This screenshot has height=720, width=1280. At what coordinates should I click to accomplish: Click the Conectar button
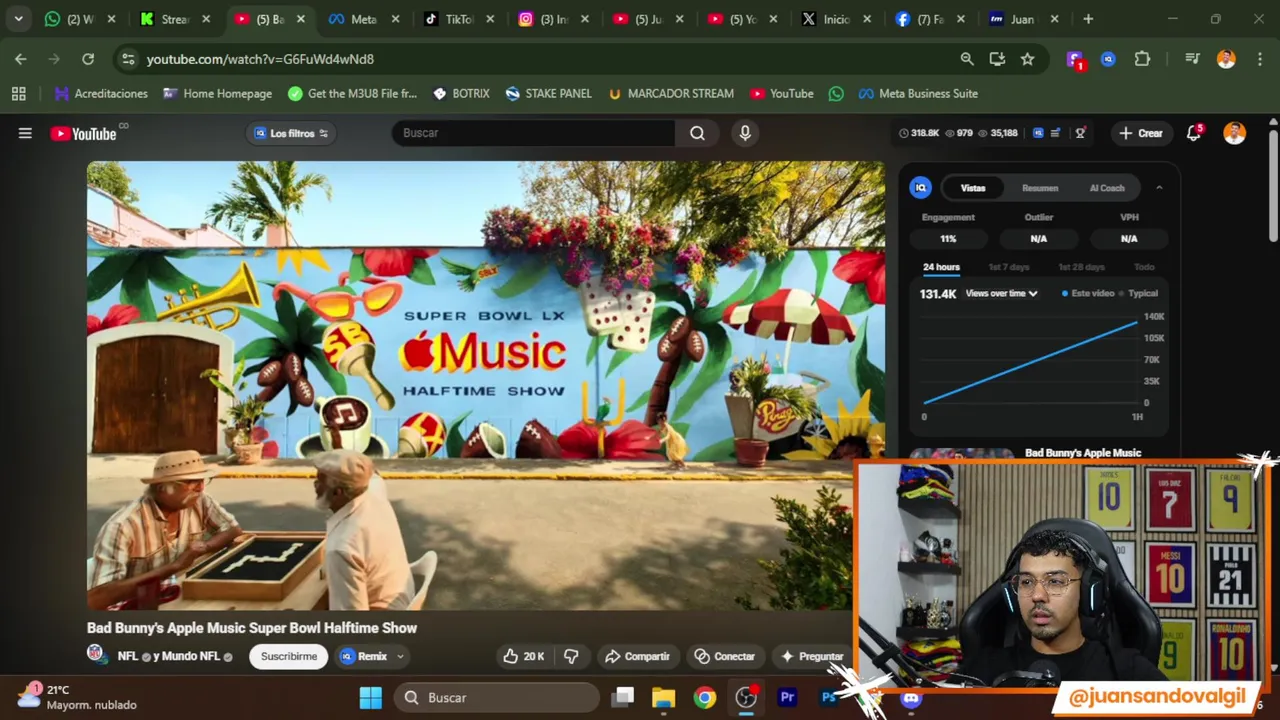725,656
